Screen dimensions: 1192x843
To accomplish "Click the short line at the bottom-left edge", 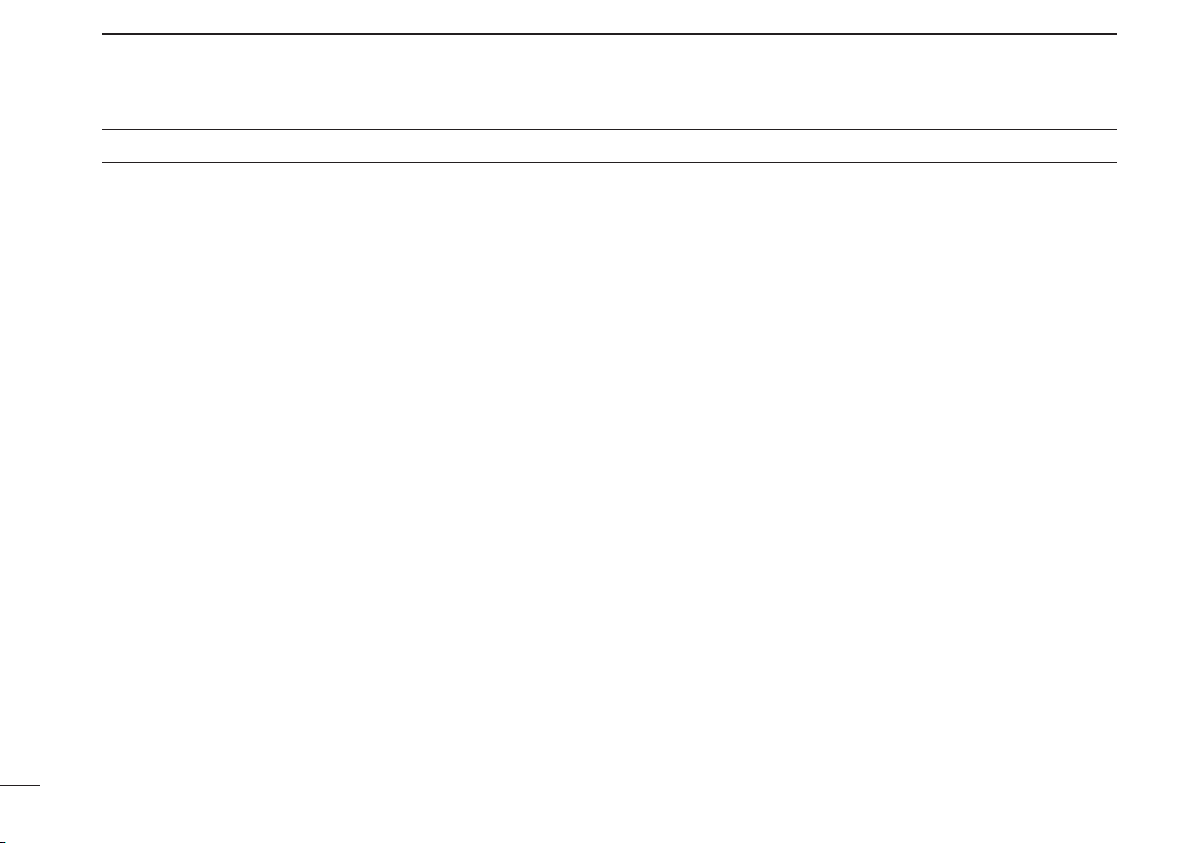I will 20,785.
